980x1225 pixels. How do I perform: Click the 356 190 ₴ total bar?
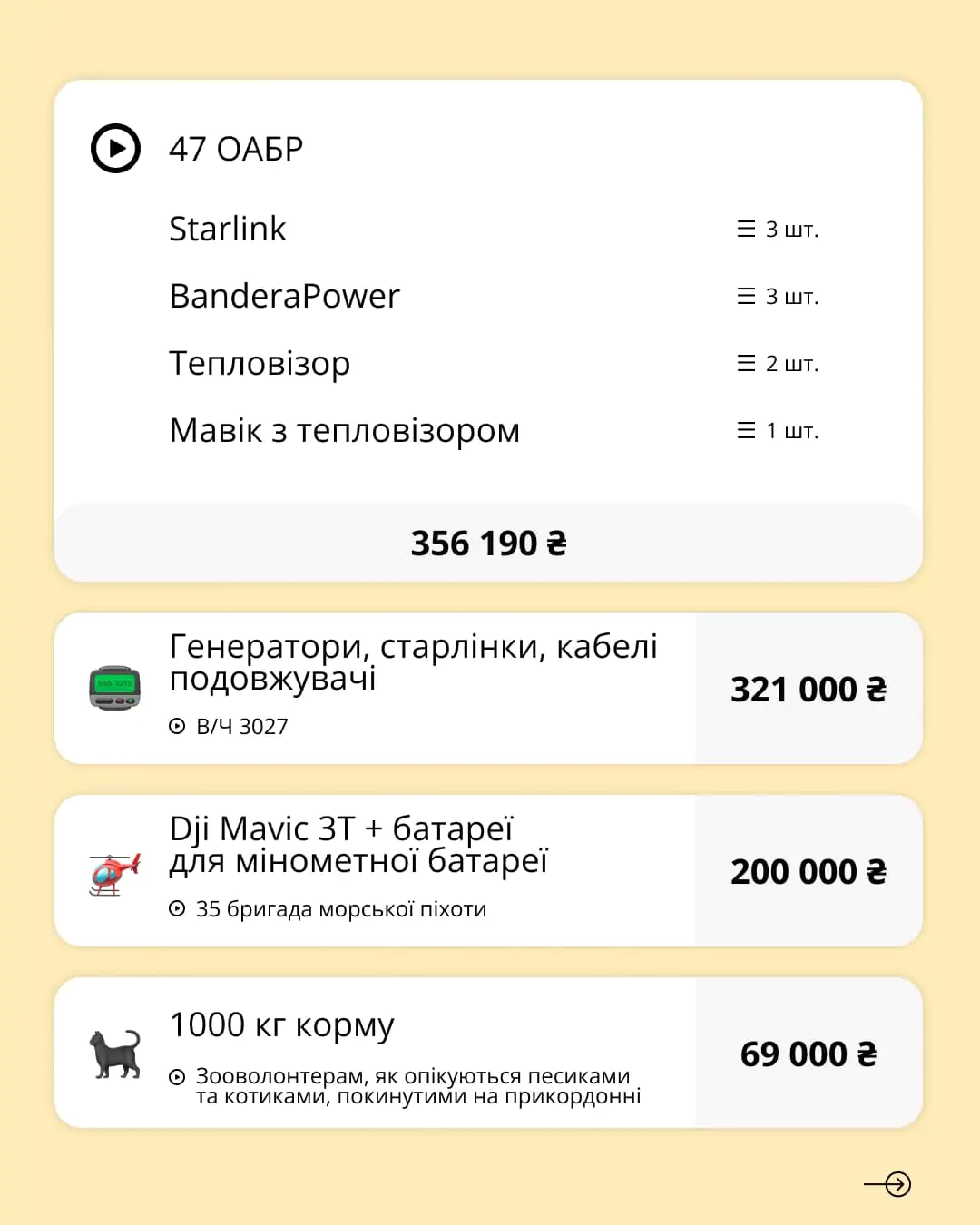(488, 543)
